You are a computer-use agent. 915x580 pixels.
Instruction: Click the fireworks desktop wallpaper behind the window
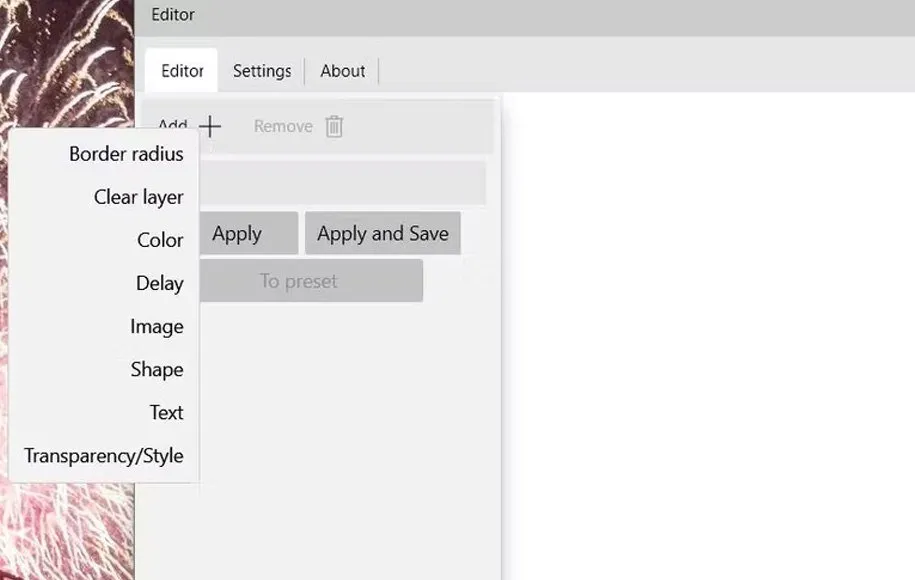(60, 60)
